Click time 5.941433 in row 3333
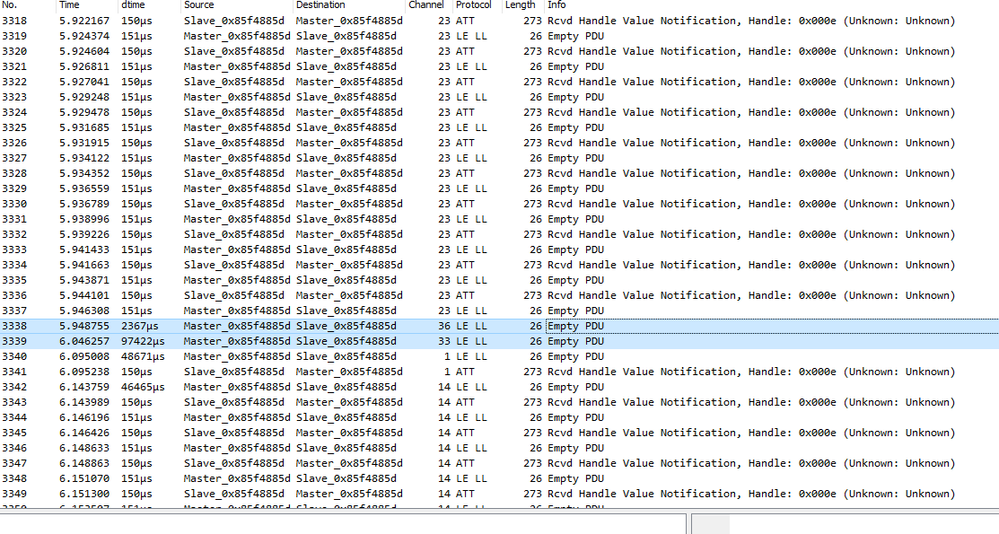Screen dimensions: 999x534 click(84, 250)
